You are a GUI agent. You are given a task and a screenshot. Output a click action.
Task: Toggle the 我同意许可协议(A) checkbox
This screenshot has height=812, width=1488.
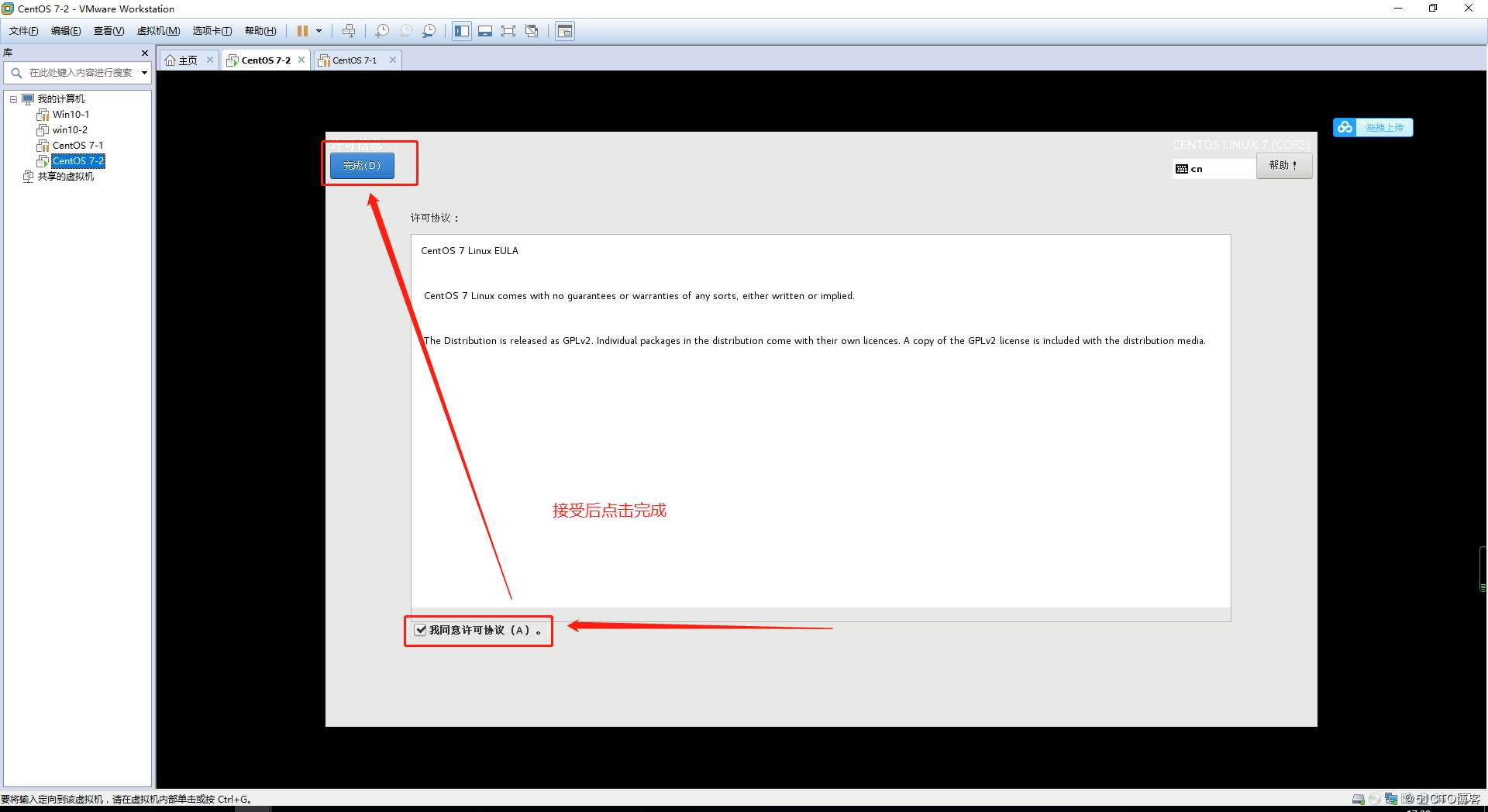(x=420, y=630)
